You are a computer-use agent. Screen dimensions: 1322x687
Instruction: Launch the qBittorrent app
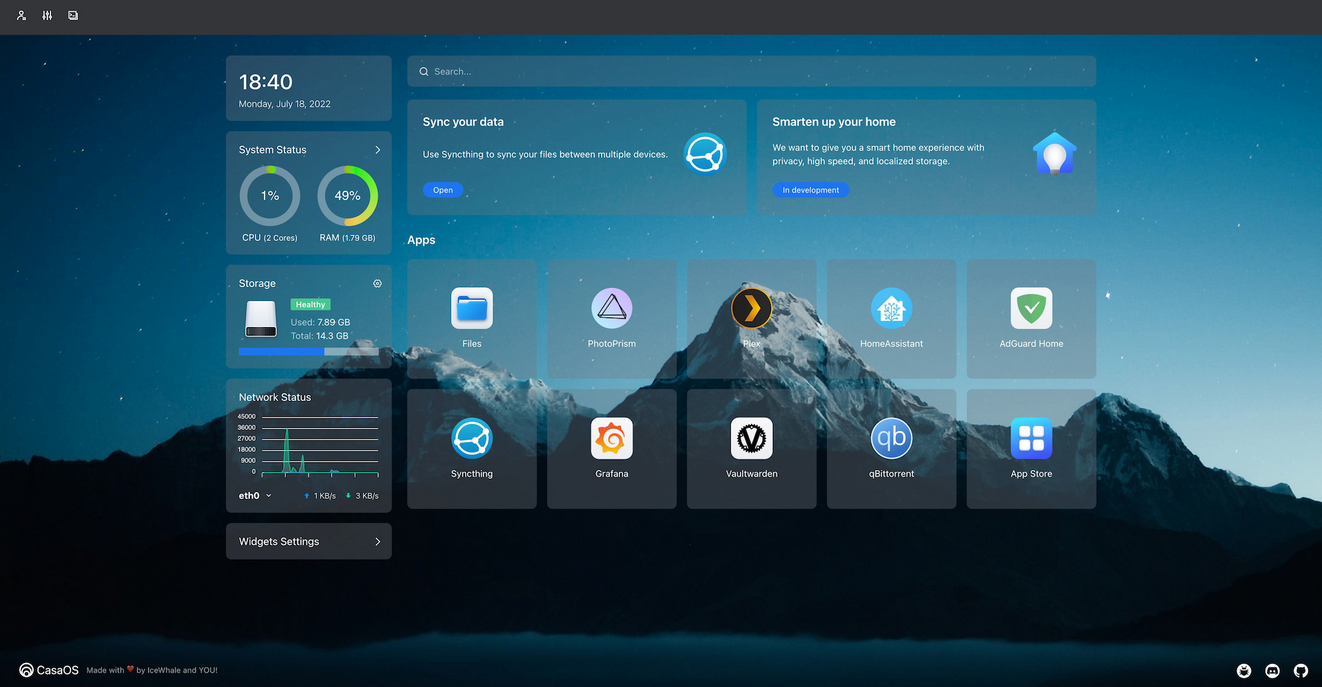pyautogui.click(x=891, y=439)
